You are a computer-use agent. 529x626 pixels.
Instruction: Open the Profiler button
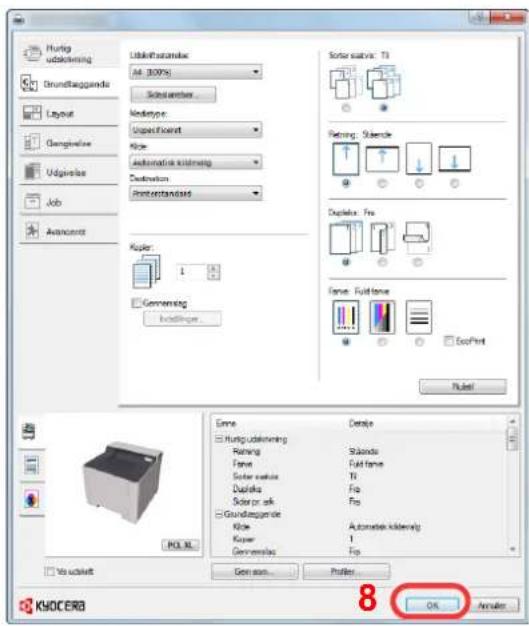coord(346,571)
